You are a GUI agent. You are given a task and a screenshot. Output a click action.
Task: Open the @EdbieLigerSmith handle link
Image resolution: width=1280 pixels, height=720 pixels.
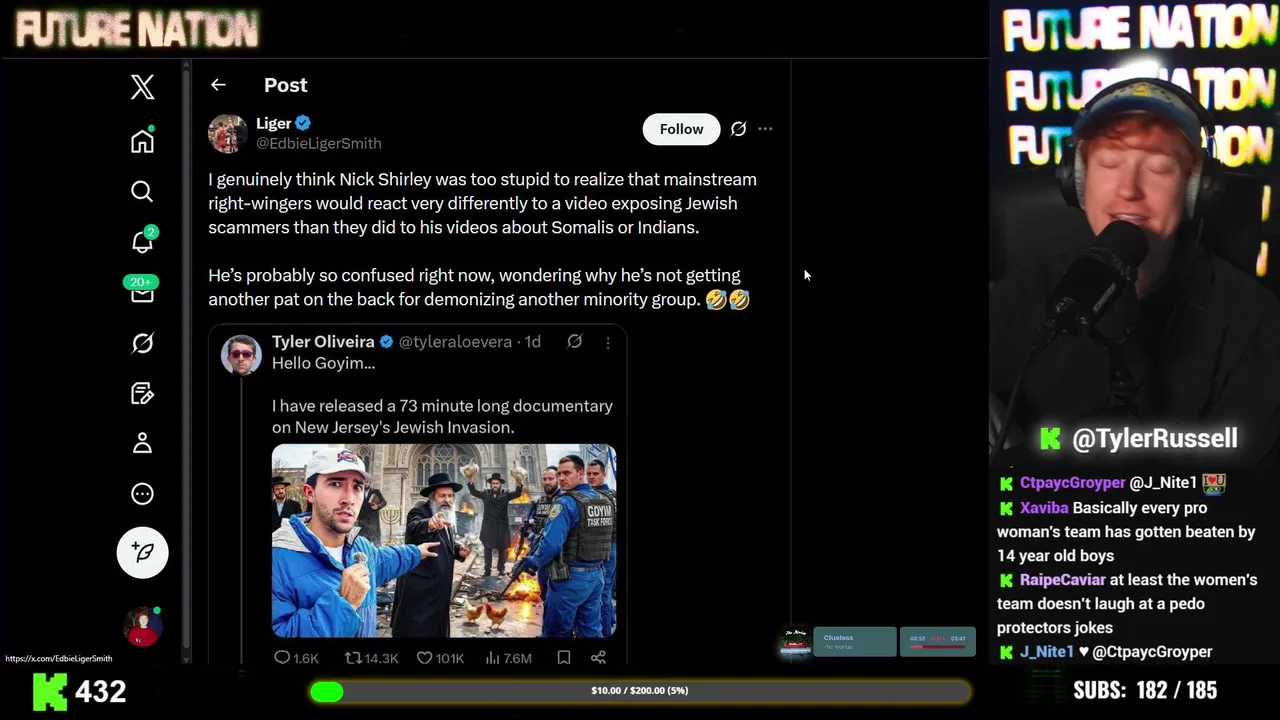point(318,144)
